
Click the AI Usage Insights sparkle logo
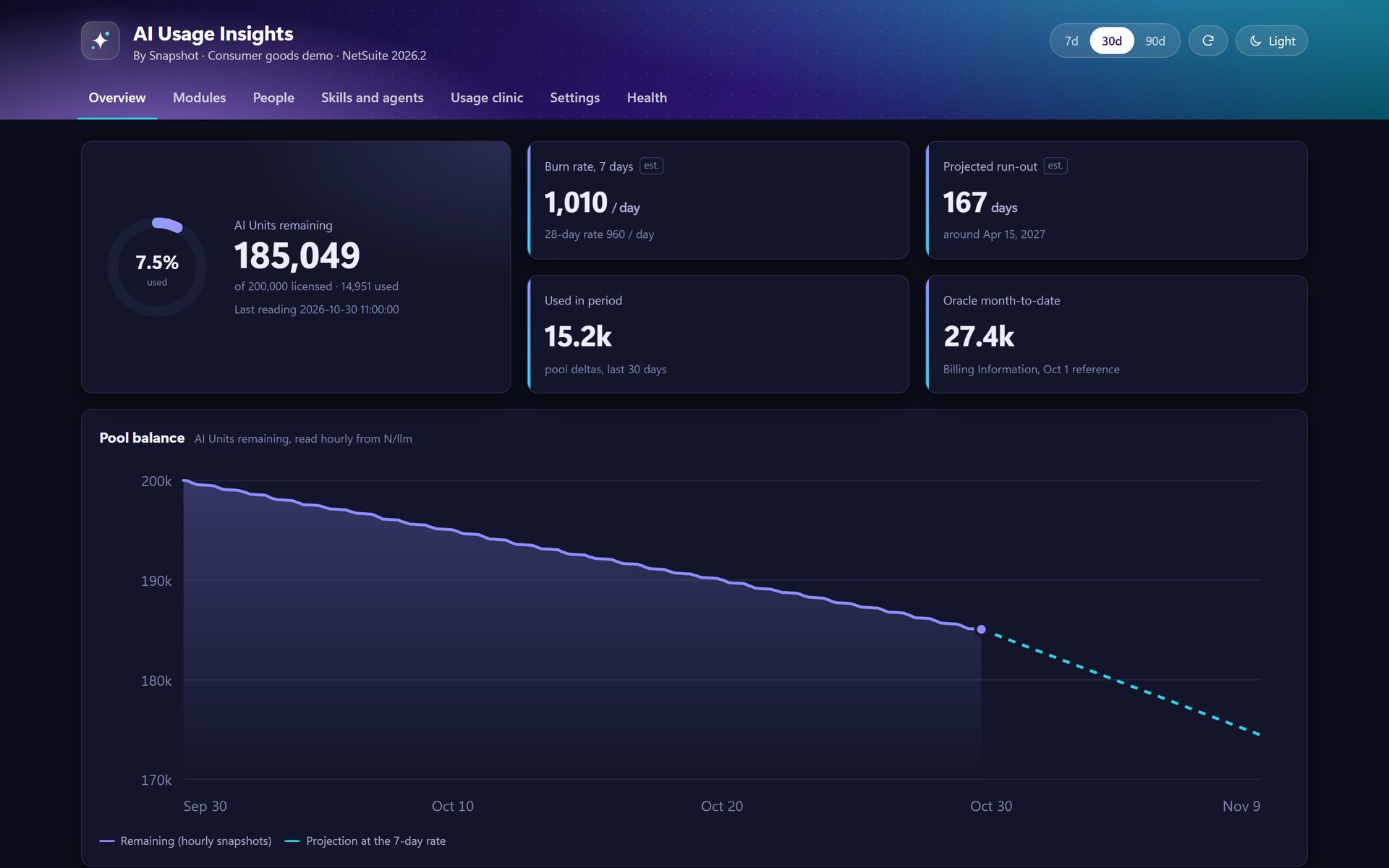(100, 41)
